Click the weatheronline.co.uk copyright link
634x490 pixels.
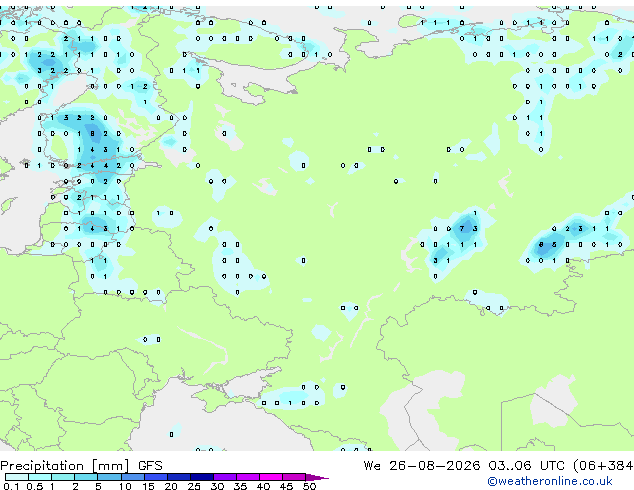click(x=549, y=481)
